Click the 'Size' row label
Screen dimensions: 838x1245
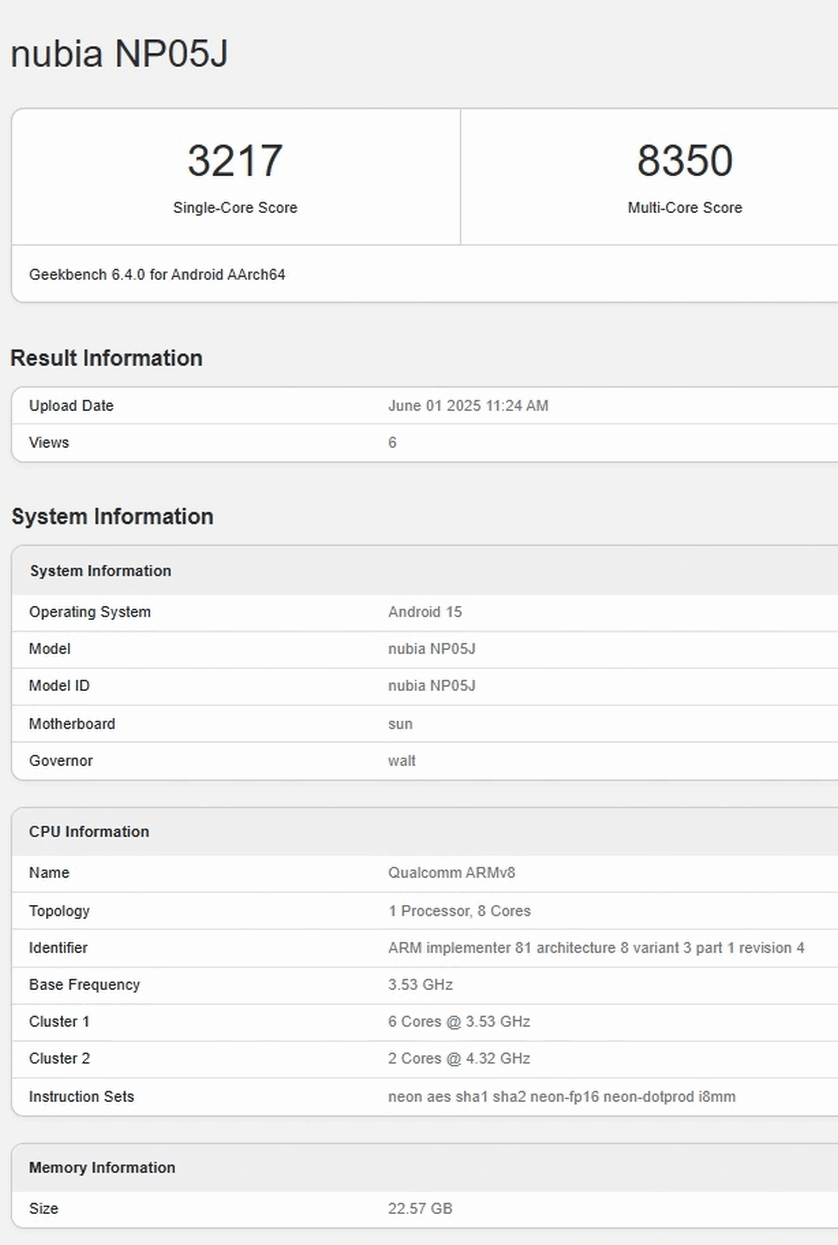tap(43, 1209)
